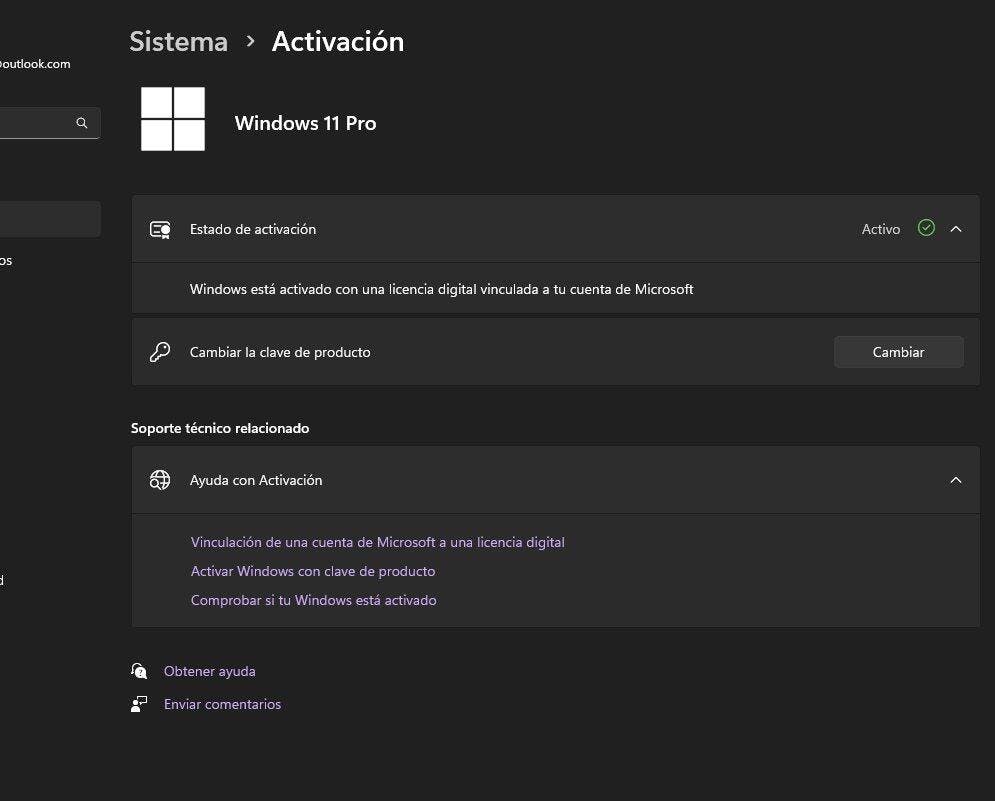
Task: Collapse the Estado de activación section chevron
Action: coord(956,229)
